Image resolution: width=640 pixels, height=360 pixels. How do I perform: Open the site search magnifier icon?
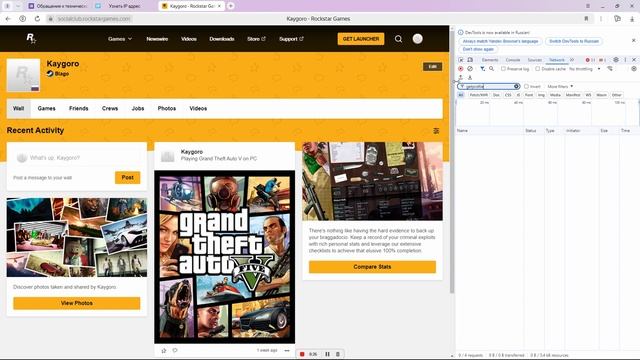click(398, 39)
